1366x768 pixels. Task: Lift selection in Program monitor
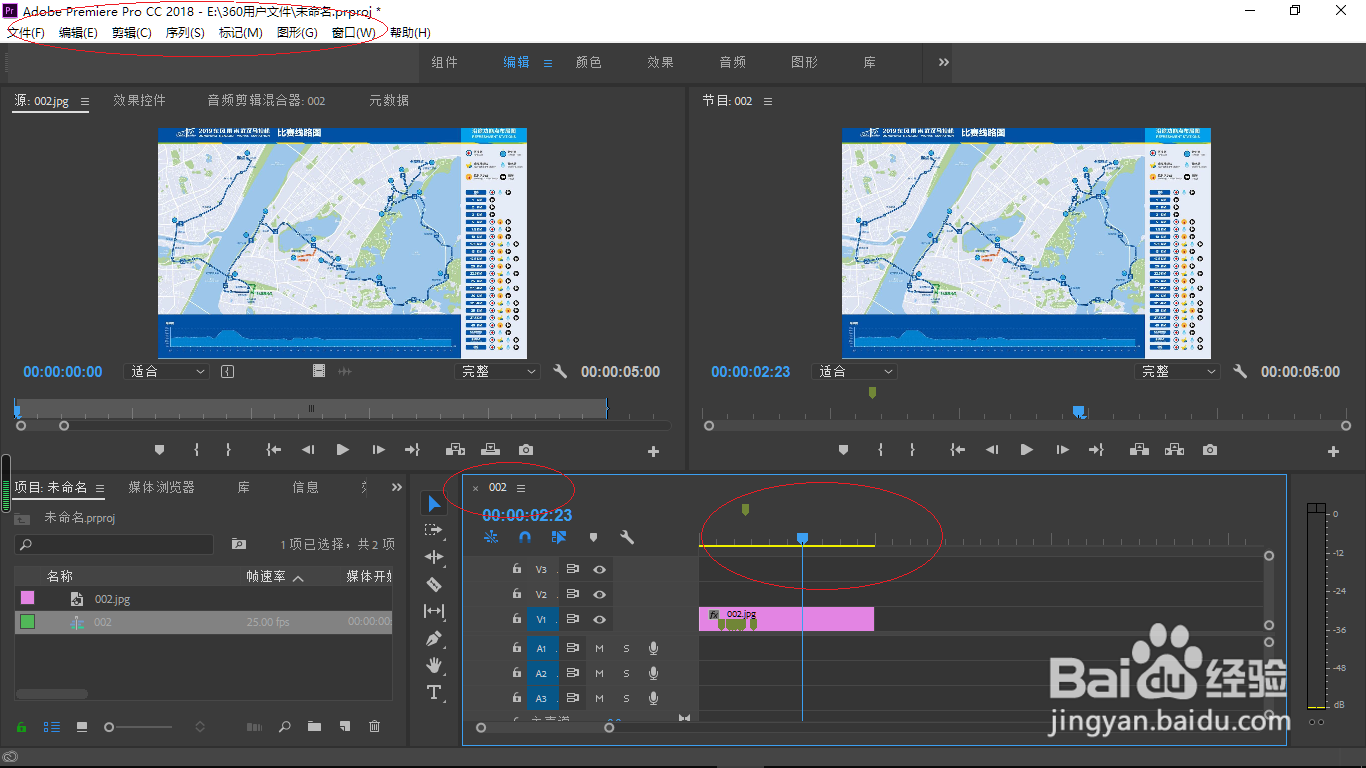point(1140,450)
